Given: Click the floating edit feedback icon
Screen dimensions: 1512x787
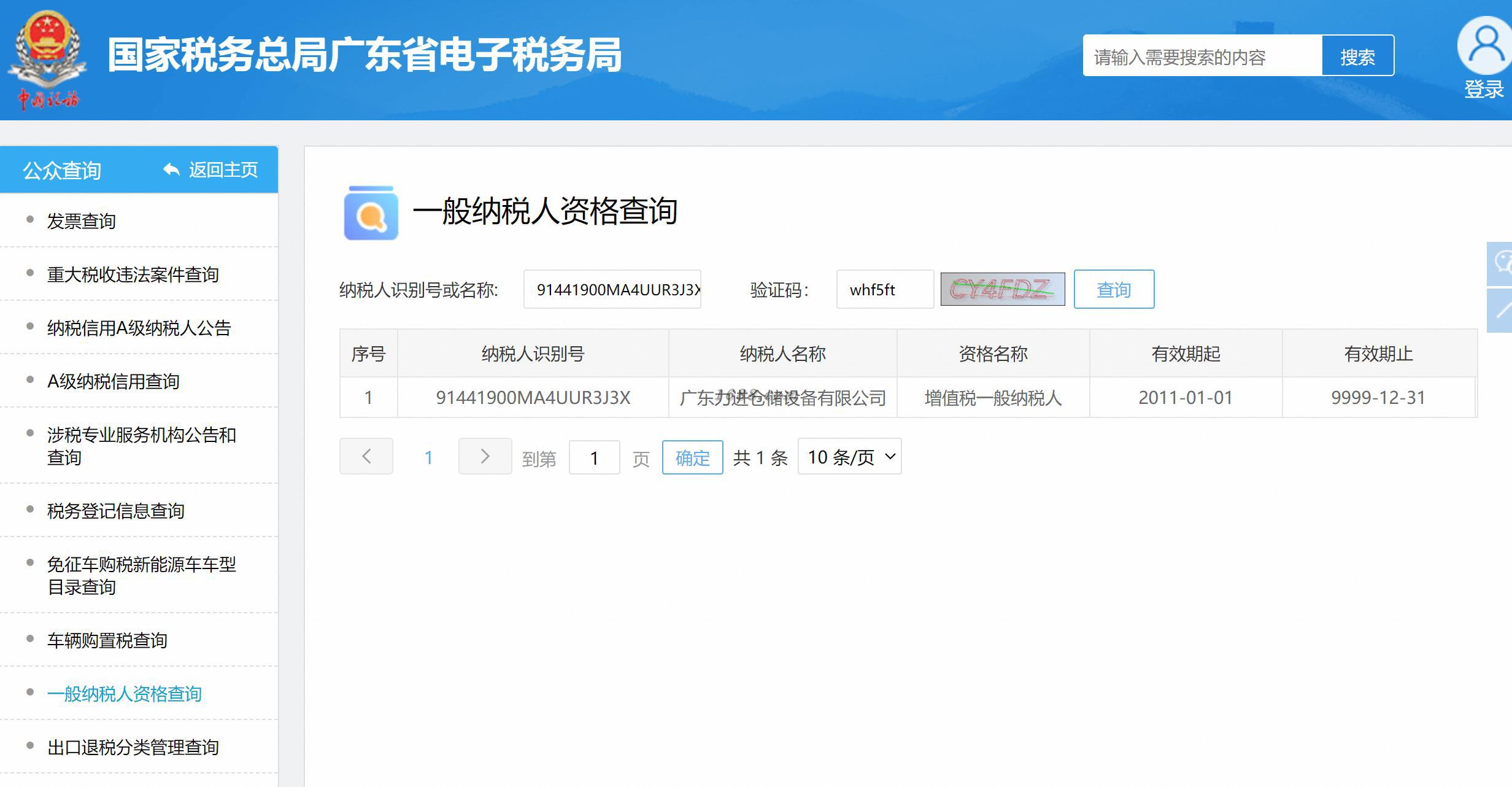Looking at the screenshot, I should point(1501,310).
